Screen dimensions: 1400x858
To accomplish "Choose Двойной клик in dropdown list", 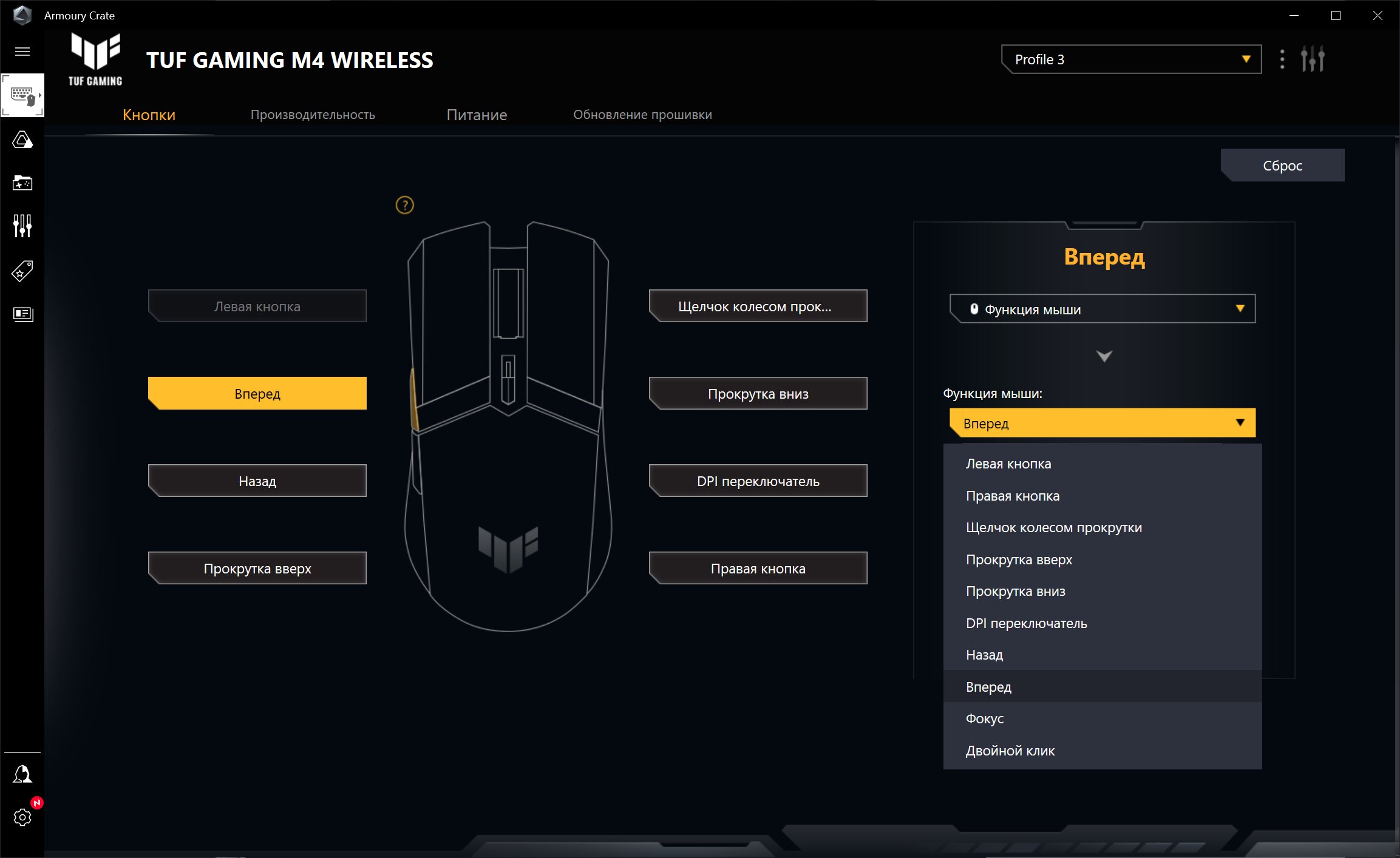I will tap(1103, 751).
